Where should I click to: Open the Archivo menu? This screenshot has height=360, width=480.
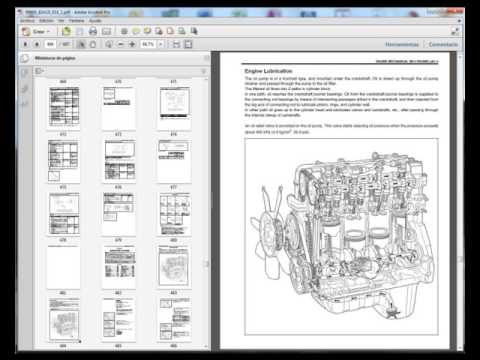pyautogui.click(x=27, y=21)
